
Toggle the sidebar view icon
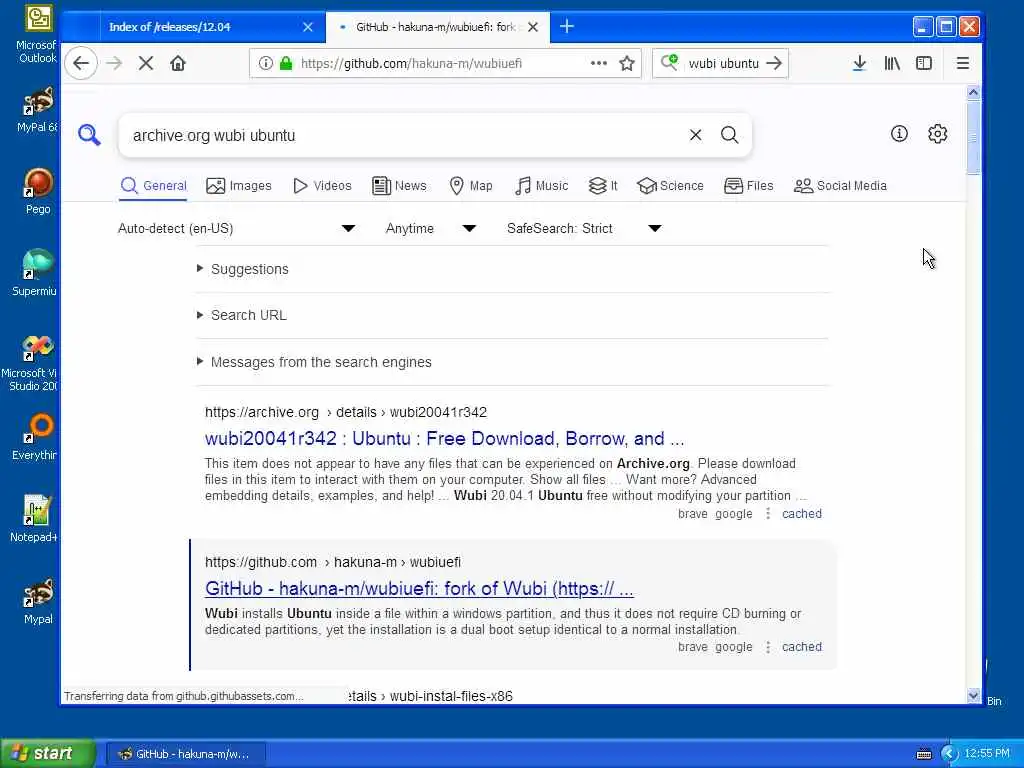pos(923,63)
